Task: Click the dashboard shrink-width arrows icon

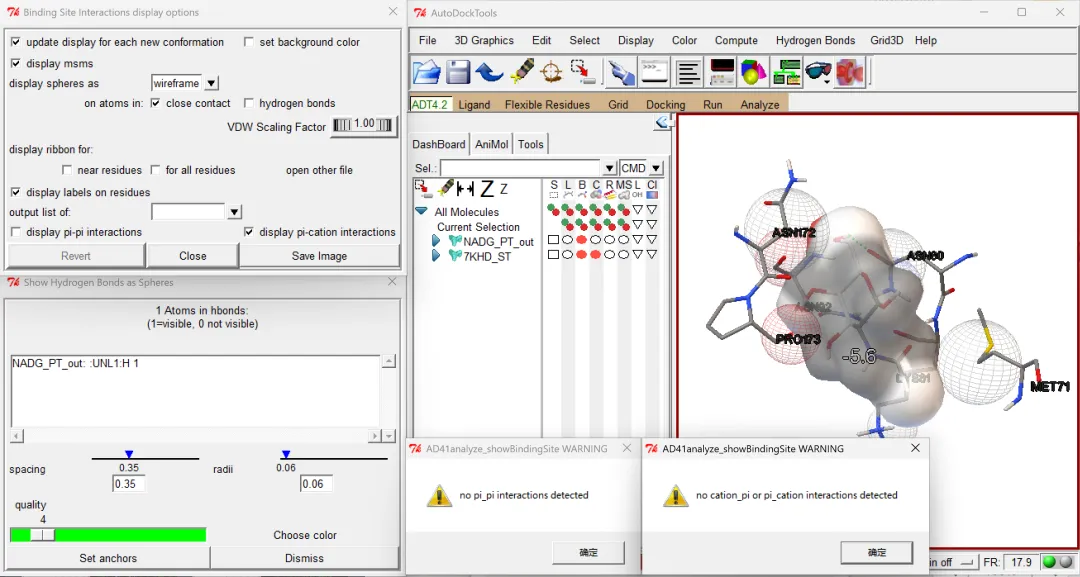Action: (466, 188)
